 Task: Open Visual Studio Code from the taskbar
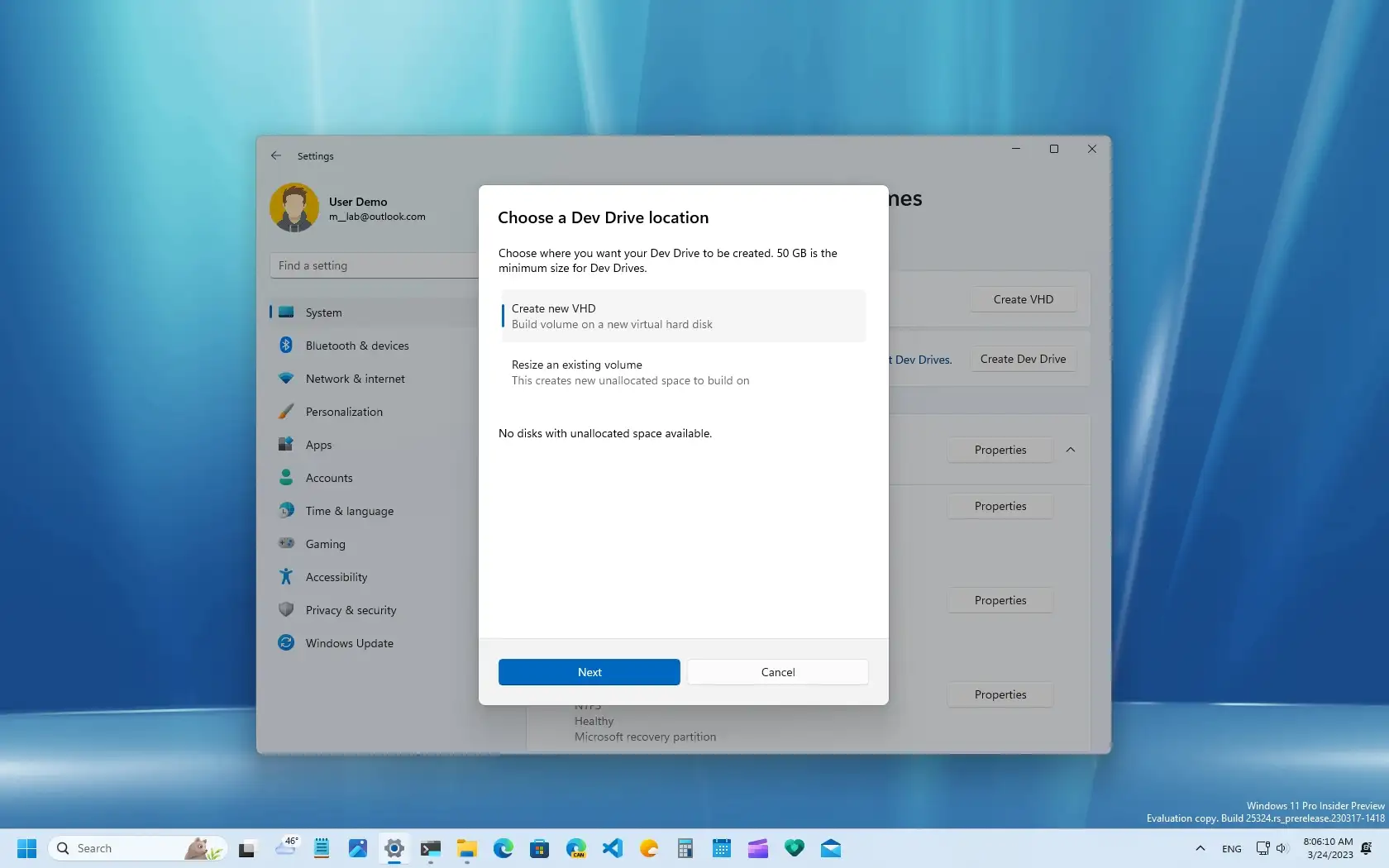613,848
